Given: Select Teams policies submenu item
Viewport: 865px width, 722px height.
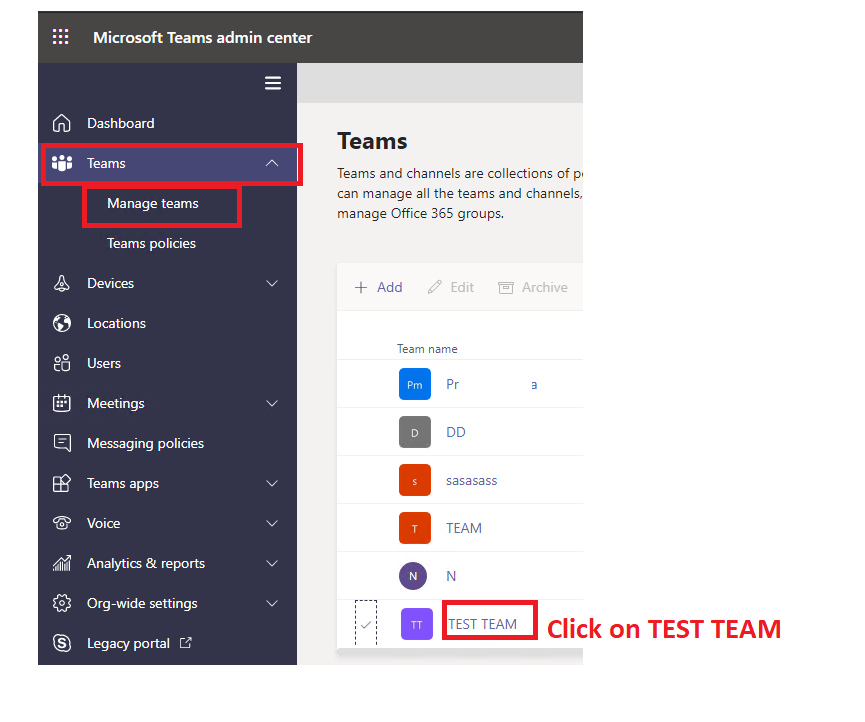Looking at the screenshot, I should [151, 243].
